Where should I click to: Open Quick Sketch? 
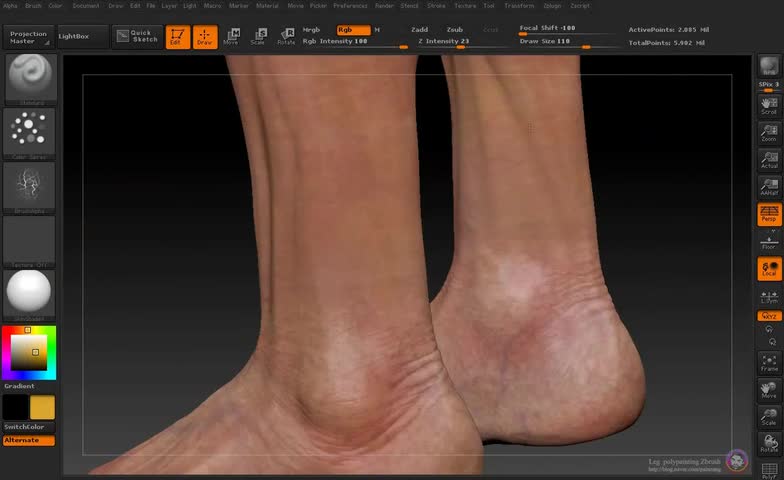(x=138, y=36)
